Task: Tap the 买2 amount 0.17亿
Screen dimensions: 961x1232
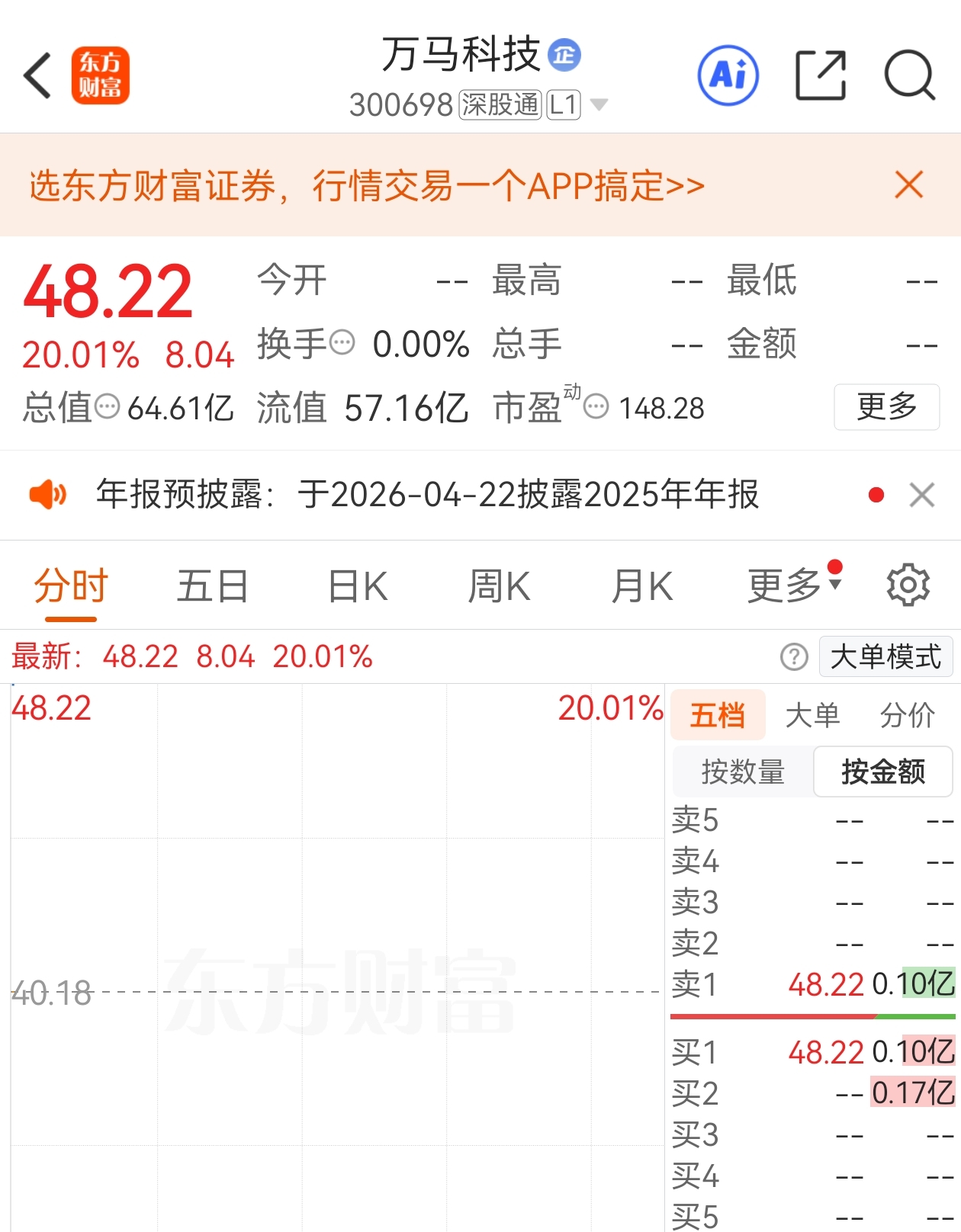Action: point(913,1092)
